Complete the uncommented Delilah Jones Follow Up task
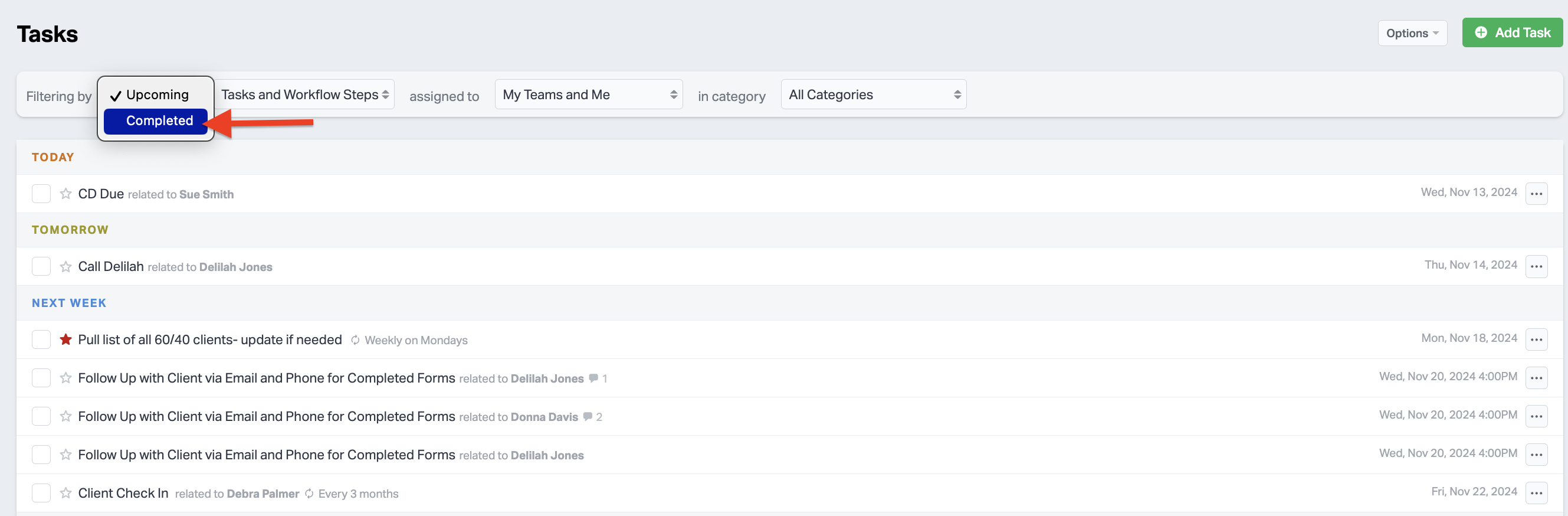This screenshot has width=1568, height=516. pyautogui.click(x=41, y=455)
